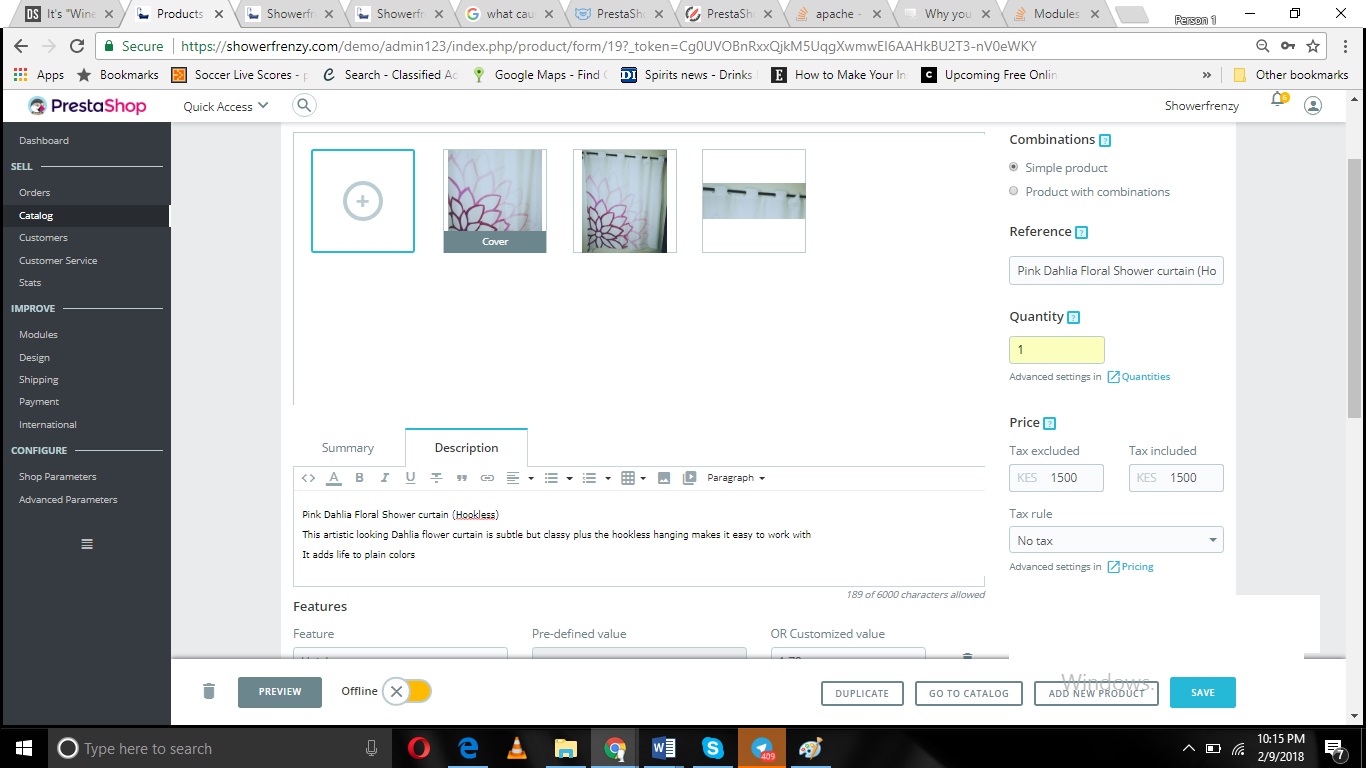Expand Quick Access dropdown
The height and width of the screenshot is (768, 1366).
(x=226, y=106)
